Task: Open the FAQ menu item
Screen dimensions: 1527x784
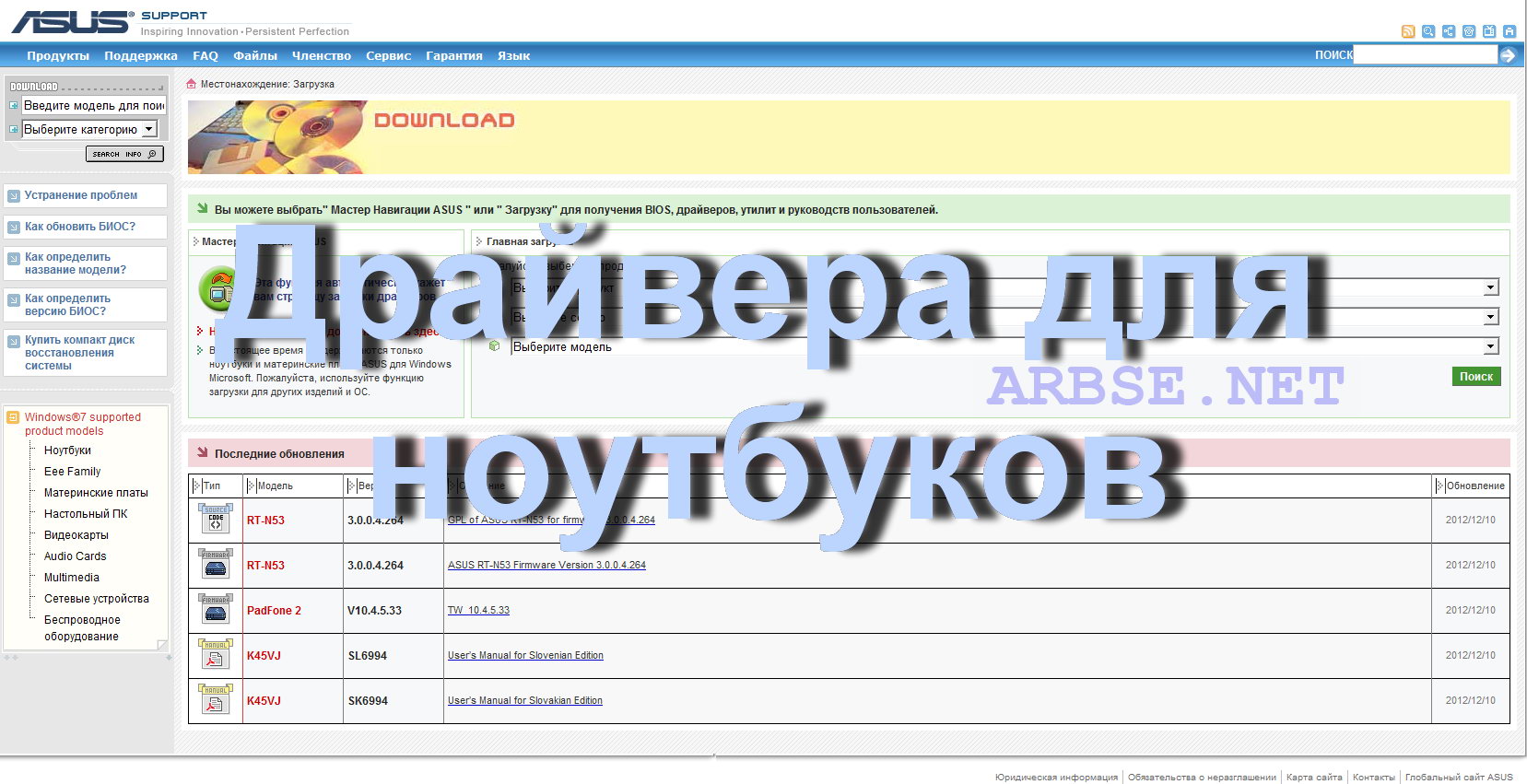Action: coord(206,55)
